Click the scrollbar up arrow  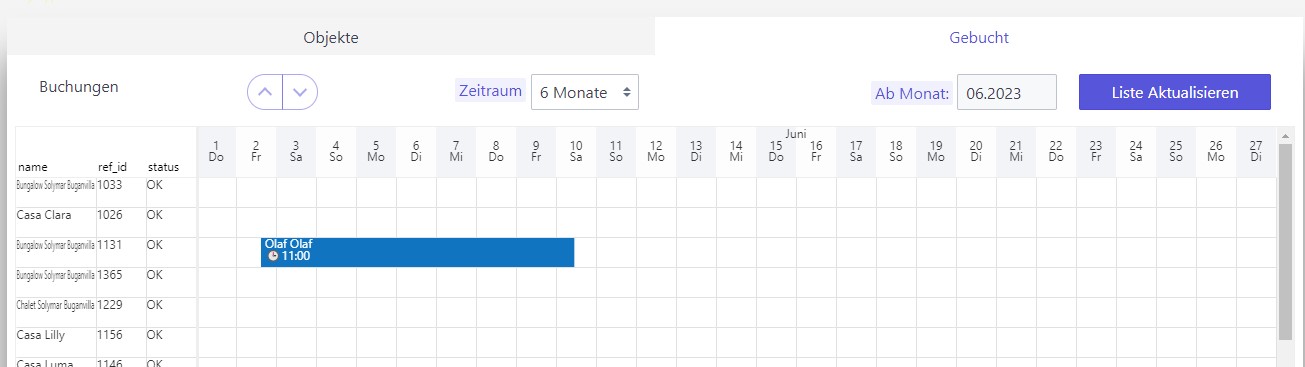pos(1285,134)
